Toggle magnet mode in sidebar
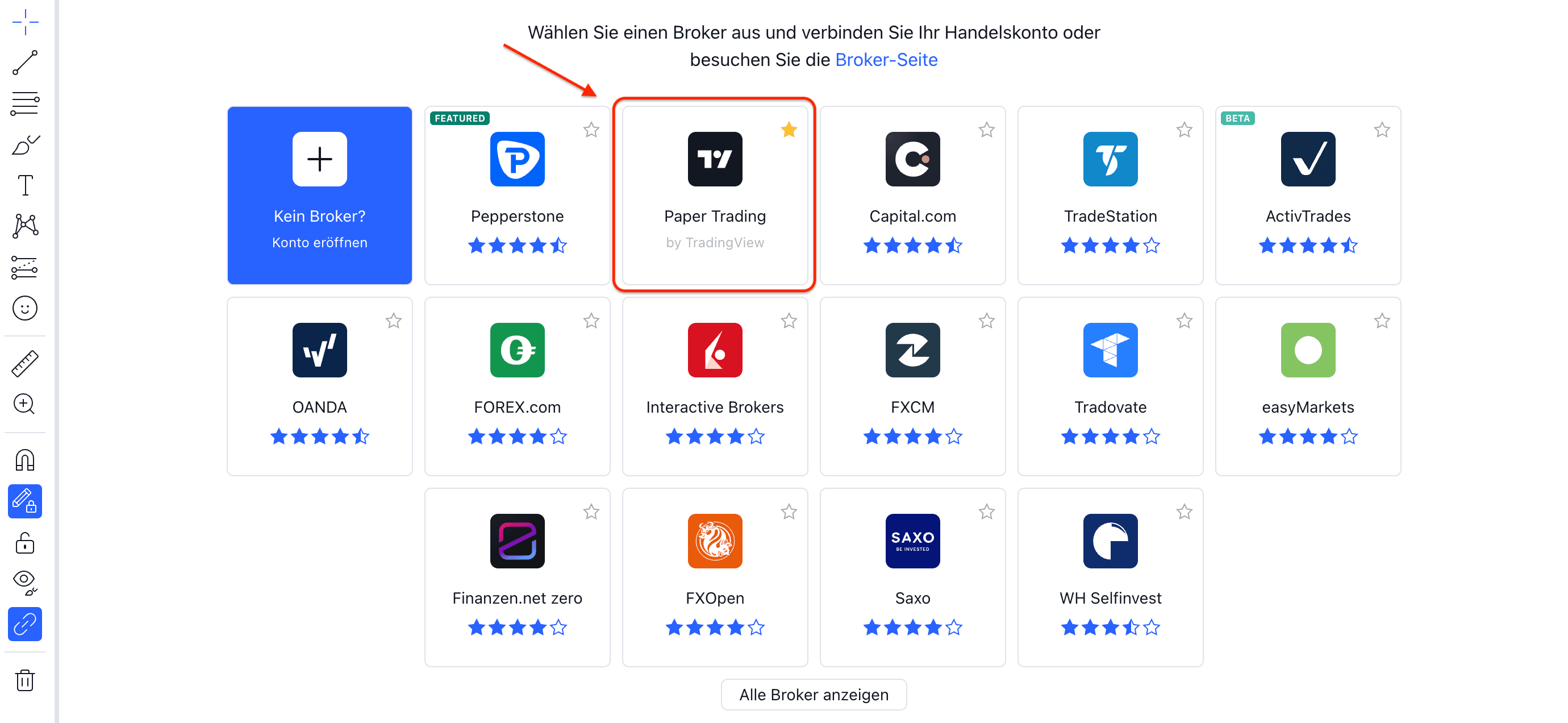 25,460
